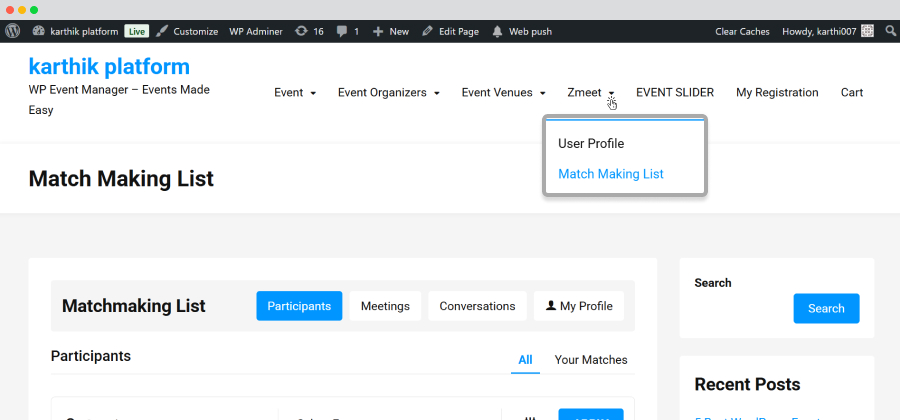Screen dimensions: 900x420
Task: Open the comments bubble icon
Action: (342, 32)
